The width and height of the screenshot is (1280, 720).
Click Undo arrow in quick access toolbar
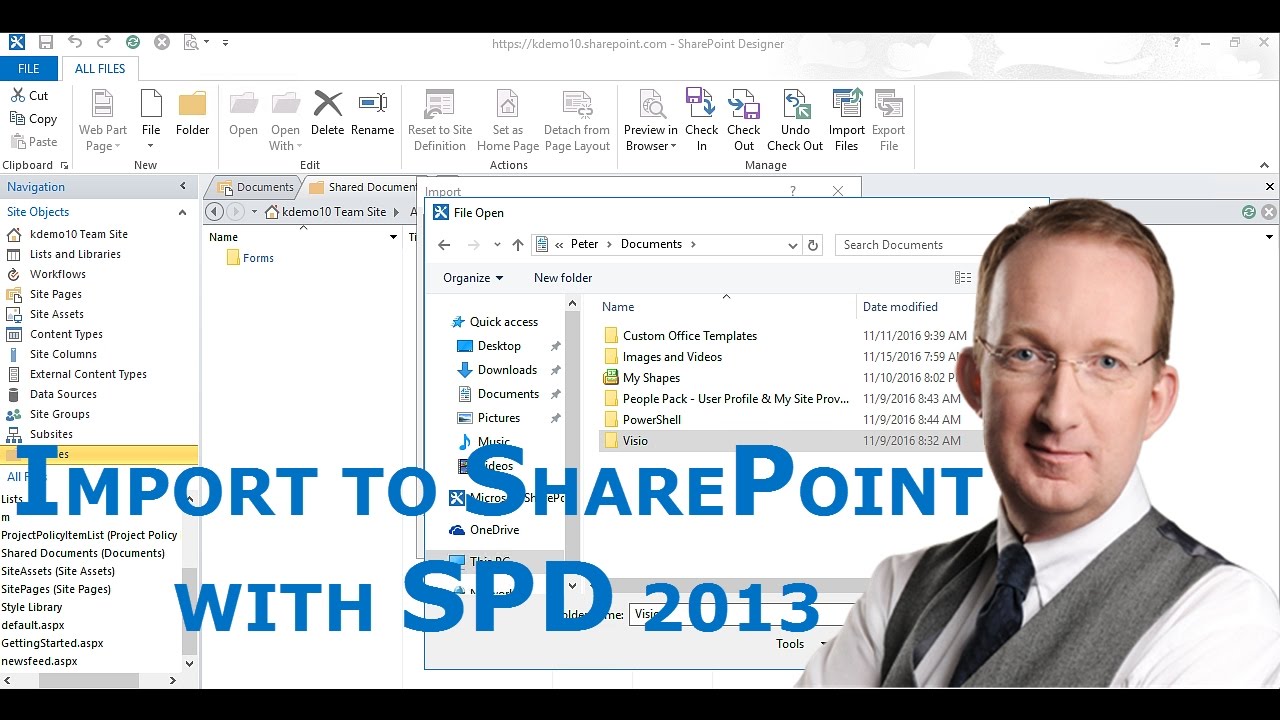tap(75, 42)
